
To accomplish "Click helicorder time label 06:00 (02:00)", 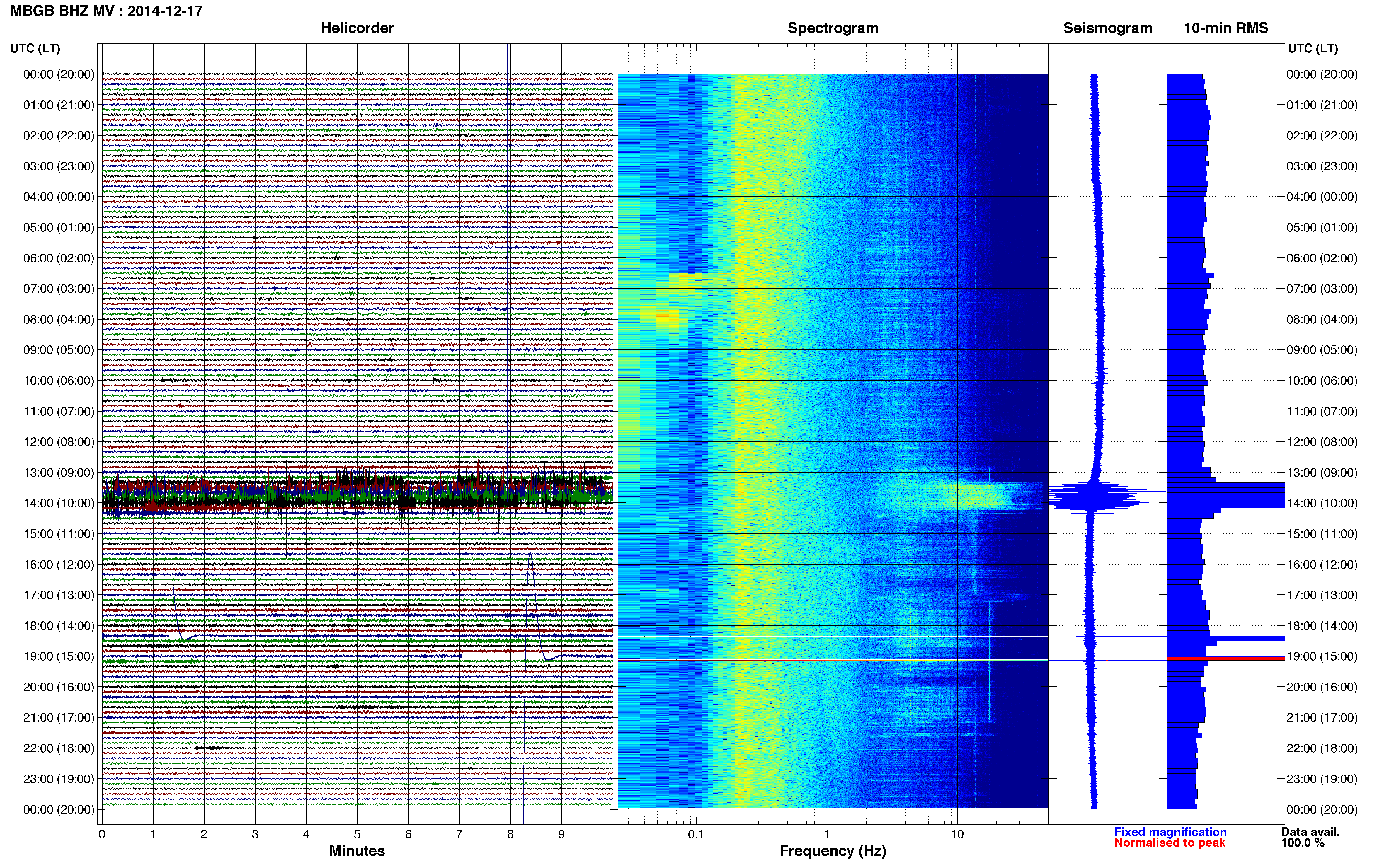I will tap(59, 258).
